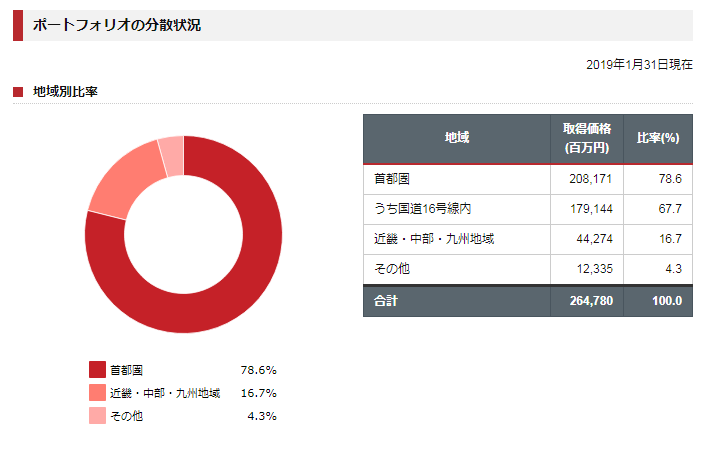Click the total value 264,780 cell
714x449 pixels.
[x=589, y=301]
